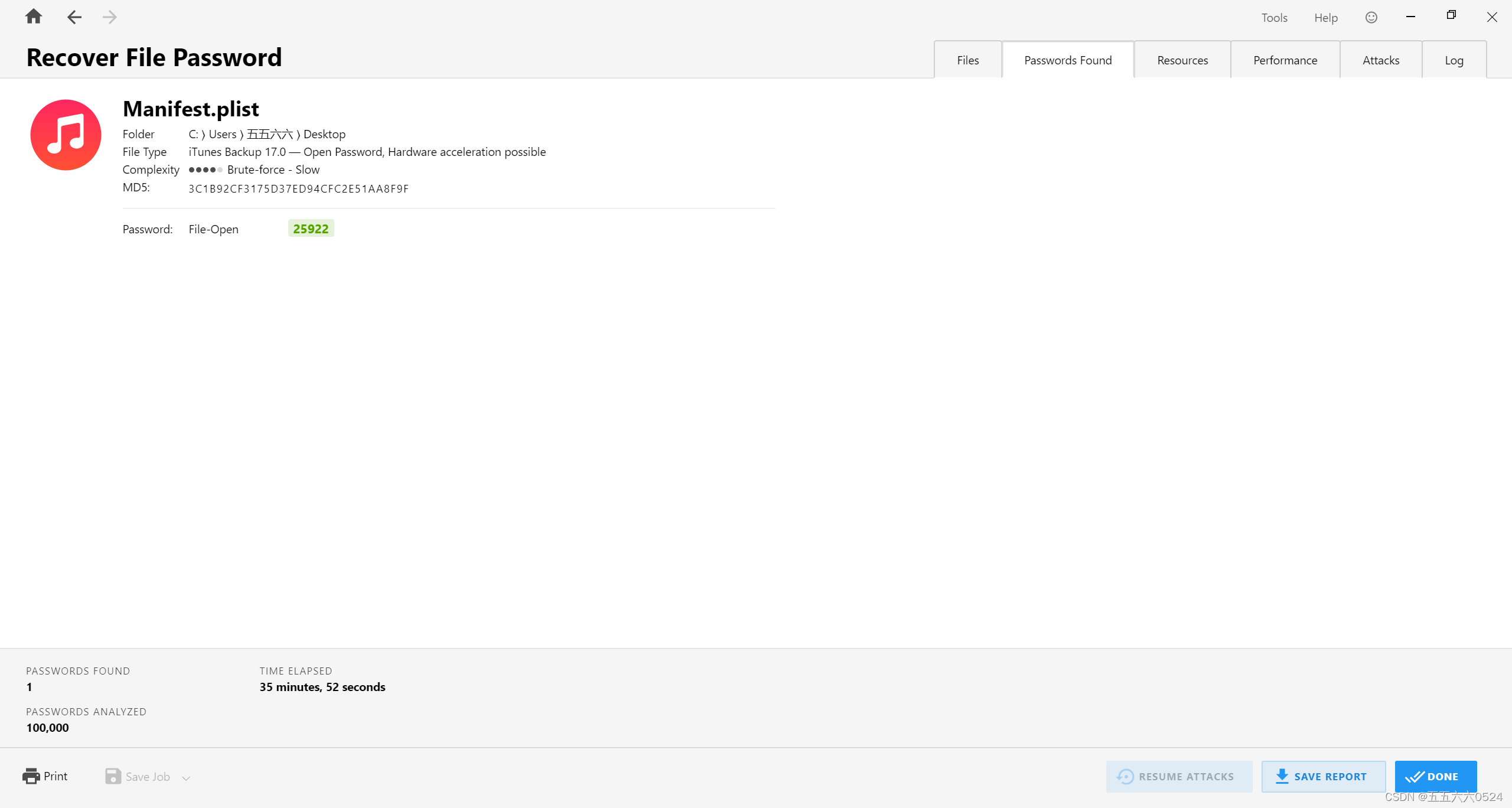The image size is (1512, 808).
Task: Show the Log tab
Action: (x=1454, y=60)
